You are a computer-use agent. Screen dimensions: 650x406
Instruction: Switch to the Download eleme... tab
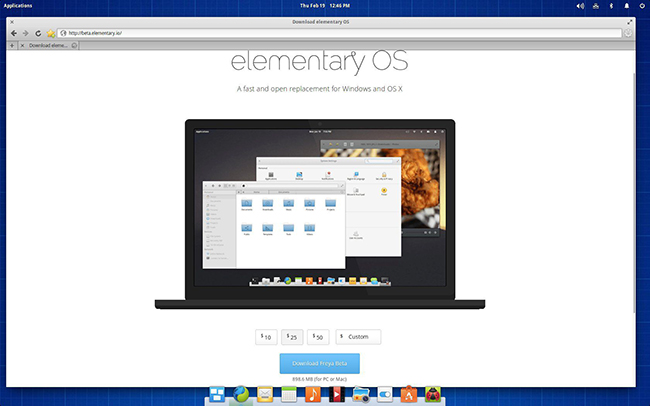click(x=48, y=45)
